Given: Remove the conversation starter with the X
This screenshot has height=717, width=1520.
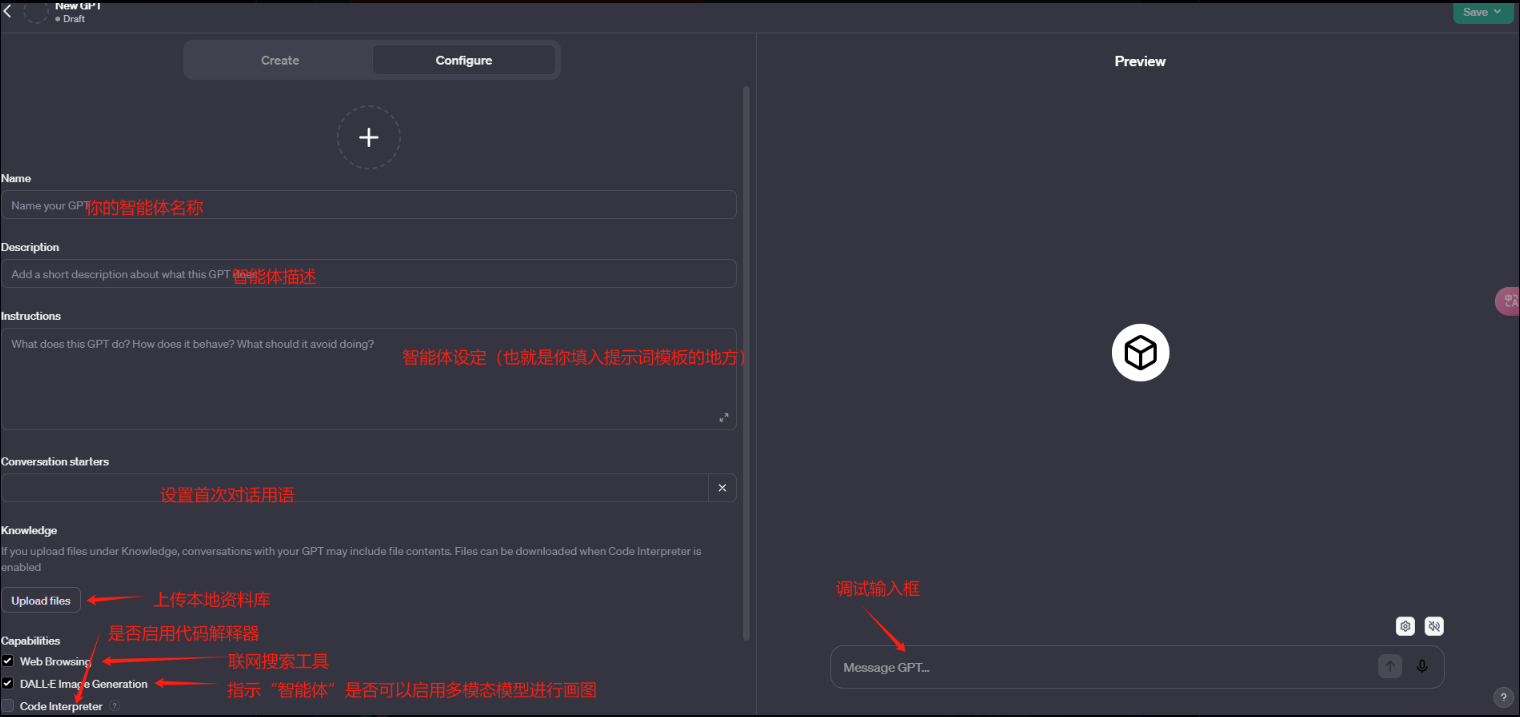Looking at the screenshot, I should [723, 488].
